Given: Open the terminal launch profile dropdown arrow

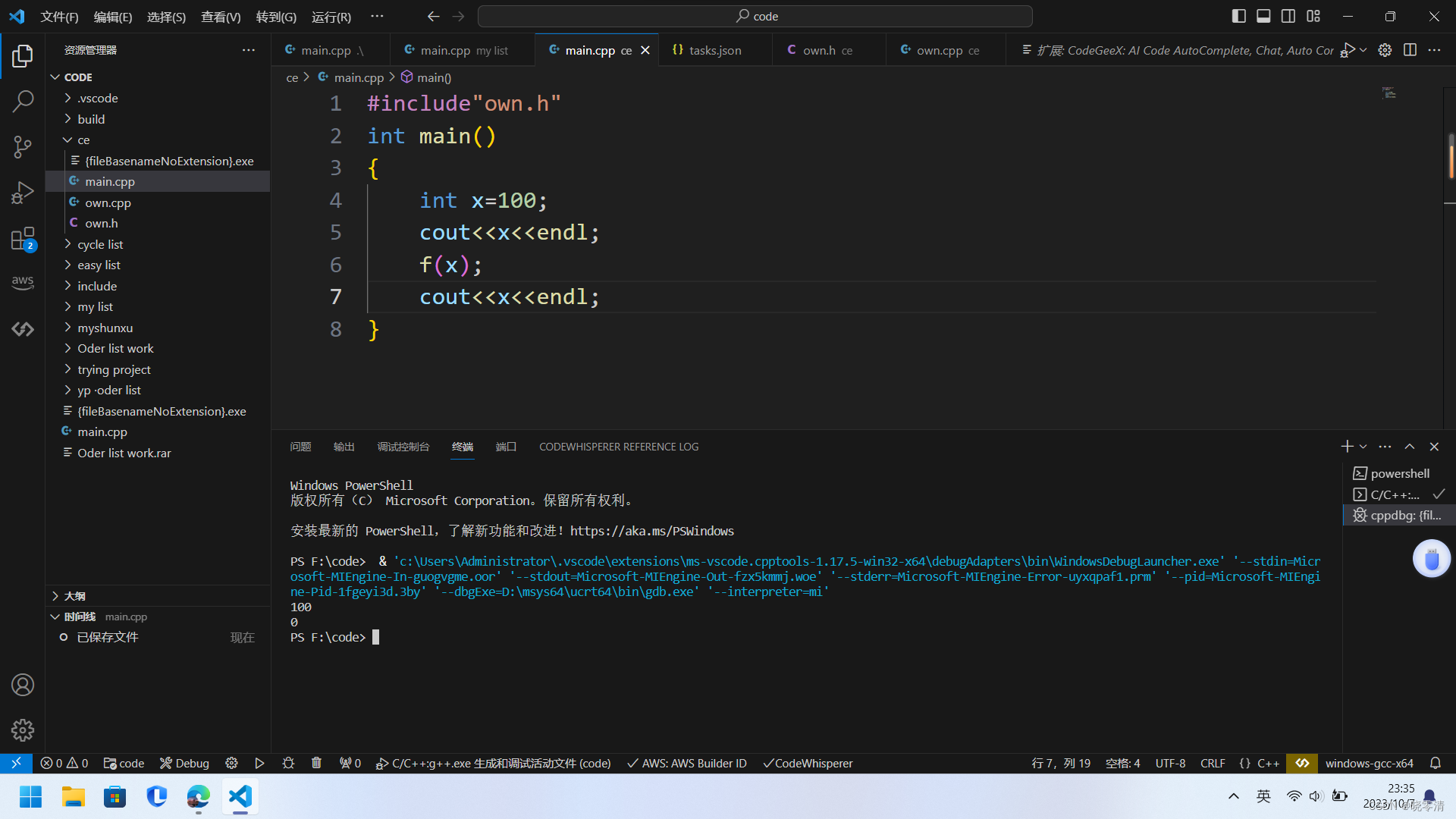Looking at the screenshot, I should click(1363, 447).
